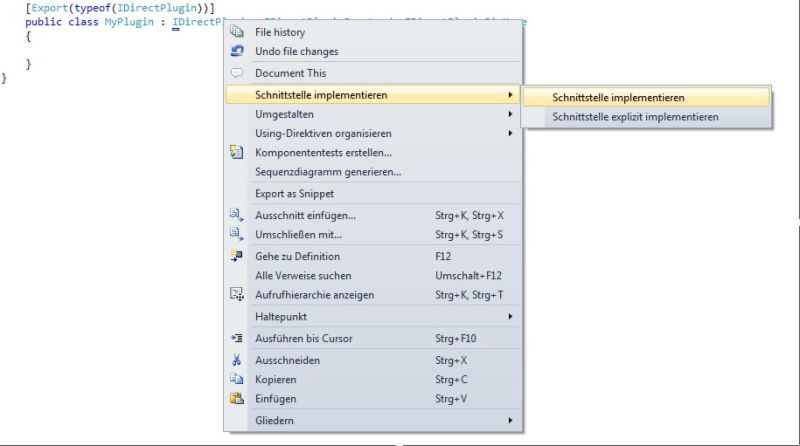The width and height of the screenshot is (800, 446).
Task: Choose Einfügen menu entry
Action: pyautogui.click(x=373, y=399)
